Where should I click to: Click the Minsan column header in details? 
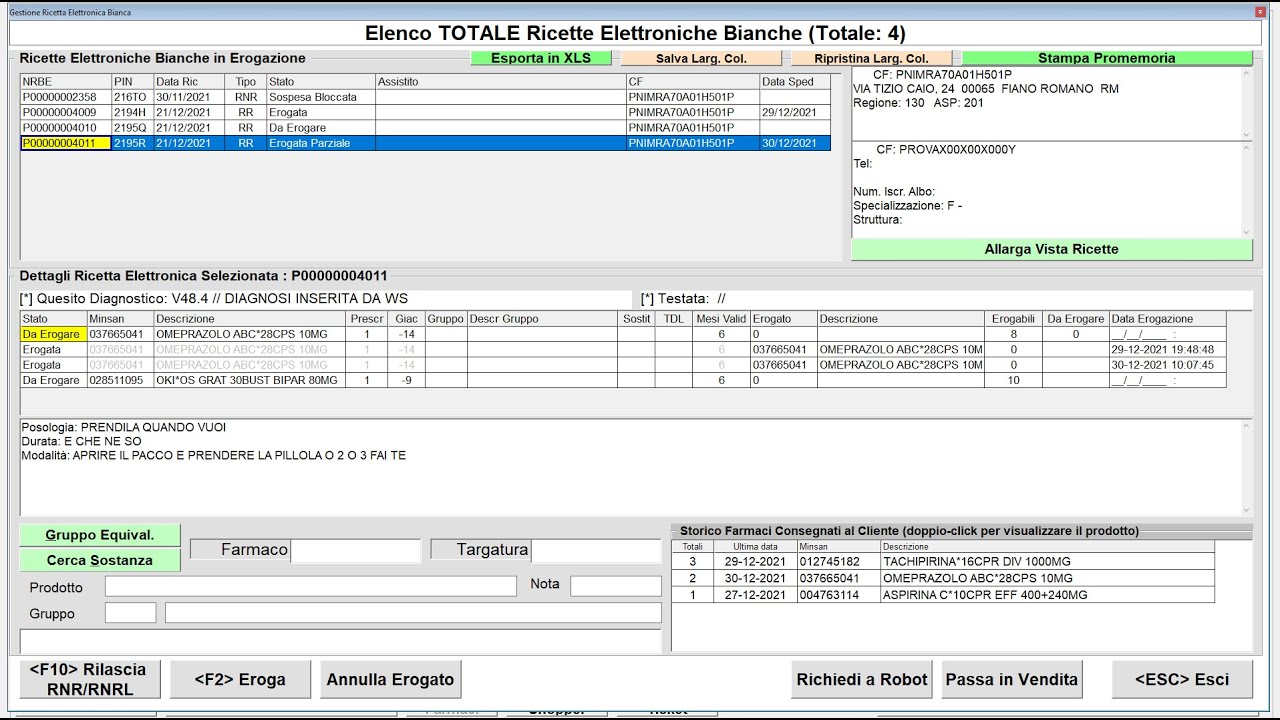(119, 319)
